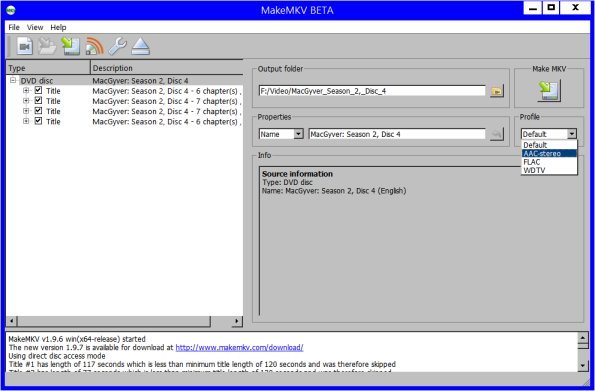Click the Open files video icon in toolbar
Image resolution: width=595 pixels, height=391 pixels.
25,46
